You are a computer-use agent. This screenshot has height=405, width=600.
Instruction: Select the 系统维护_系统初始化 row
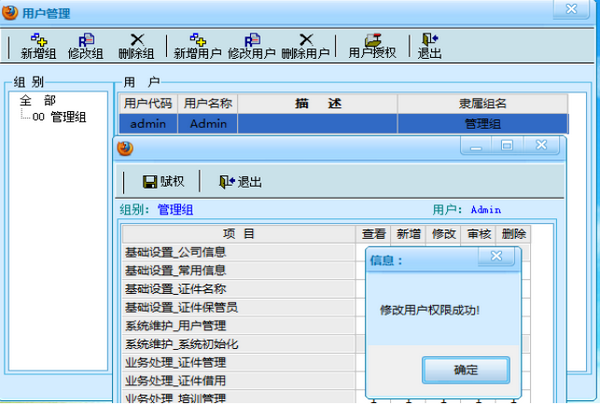pos(239,344)
